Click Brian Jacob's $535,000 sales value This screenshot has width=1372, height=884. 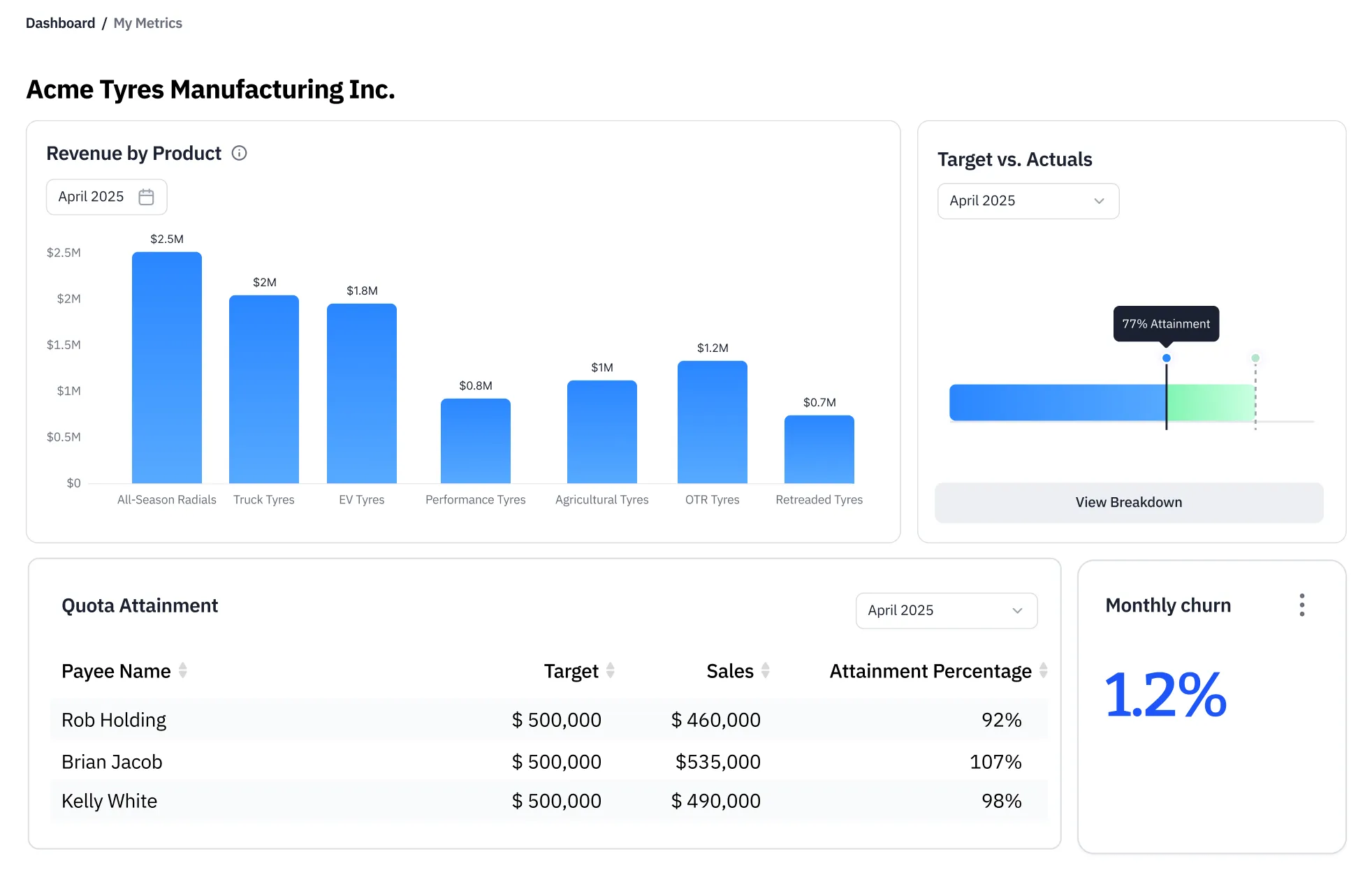(717, 762)
